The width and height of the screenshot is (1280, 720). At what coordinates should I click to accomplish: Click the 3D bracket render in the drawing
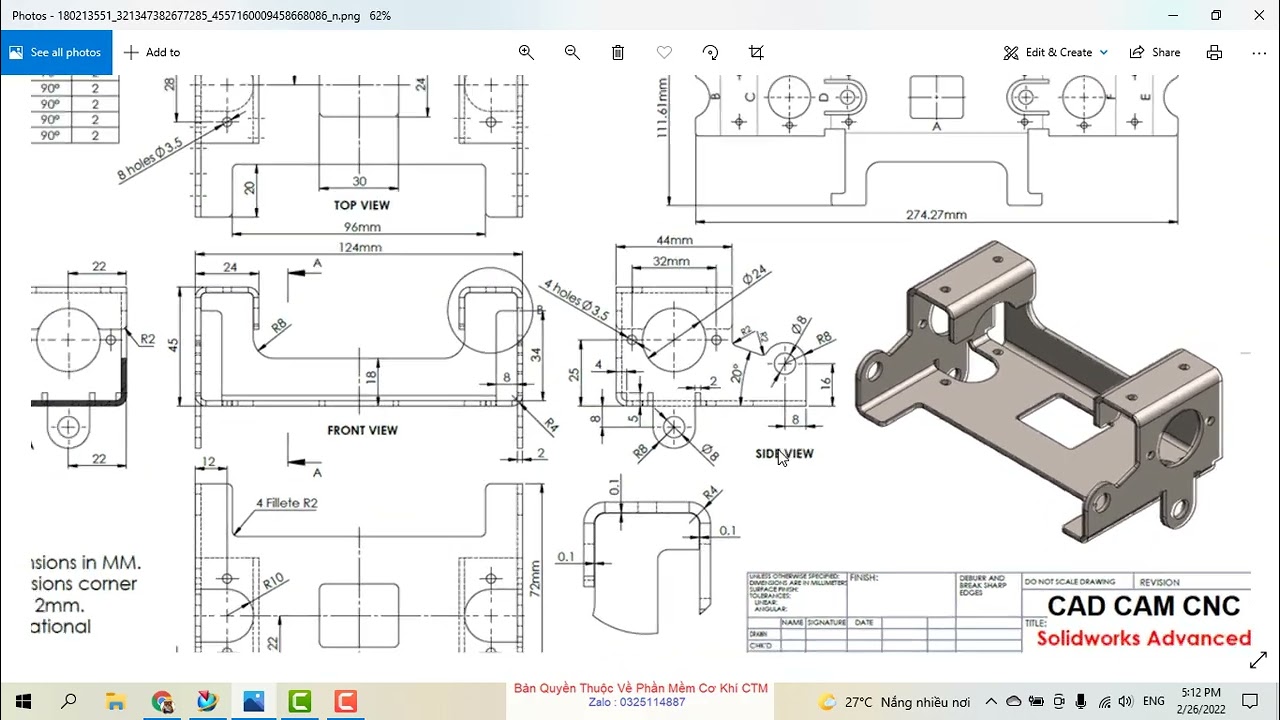point(1040,392)
